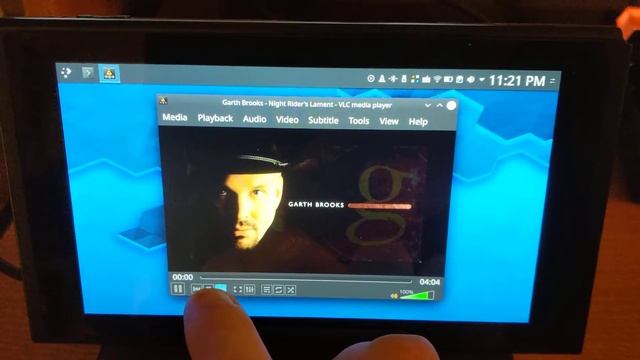Click total duration 04:04 label
640x360 pixels.
(x=429, y=282)
